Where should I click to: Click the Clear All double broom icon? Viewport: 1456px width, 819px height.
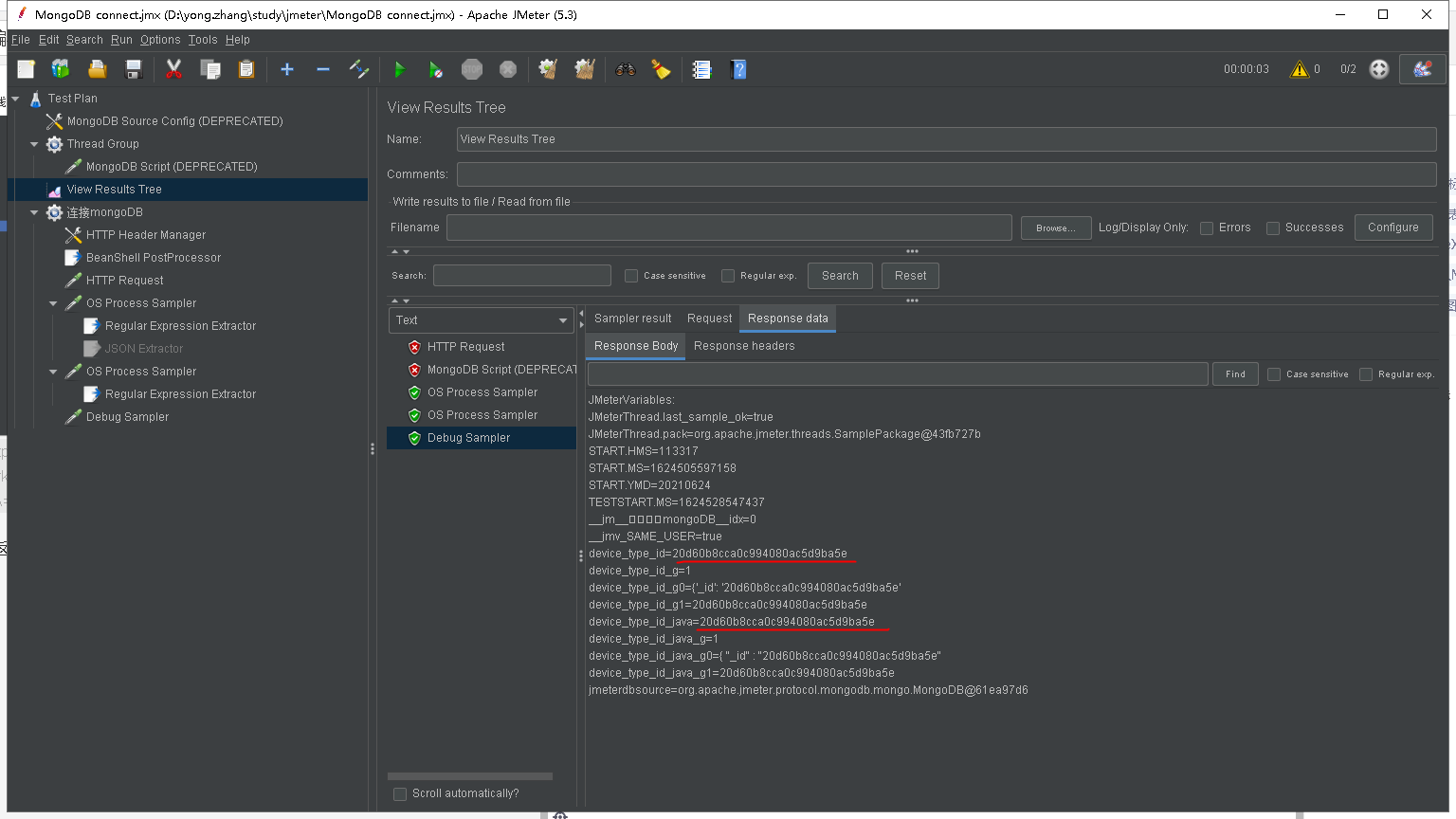pos(585,69)
